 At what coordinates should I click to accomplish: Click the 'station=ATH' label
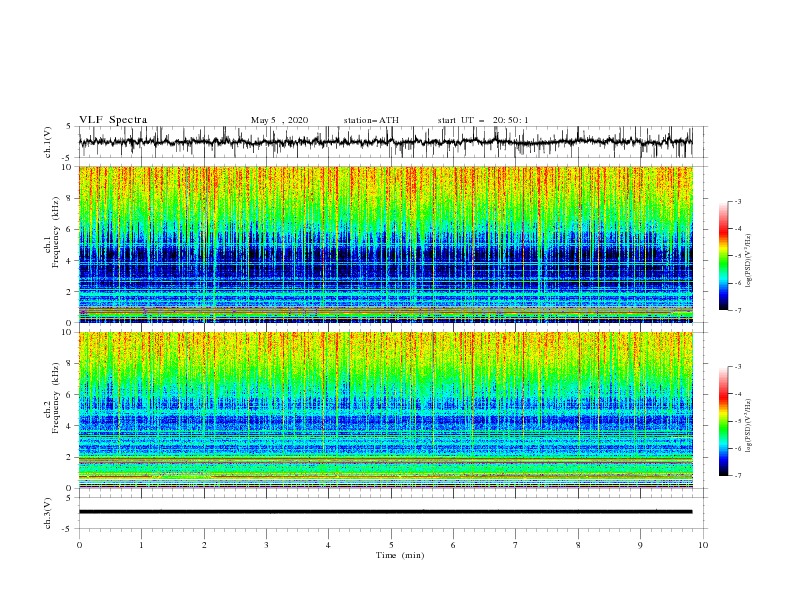pos(371,120)
